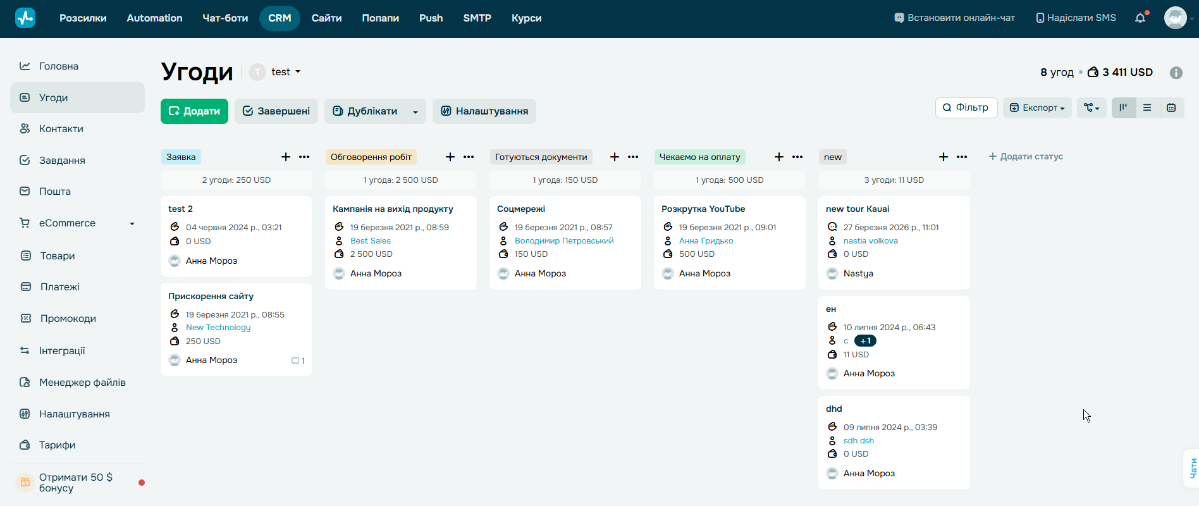The height and width of the screenshot is (506, 1199).
Task: Open the user avatar menu
Action: pos(1175,18)
